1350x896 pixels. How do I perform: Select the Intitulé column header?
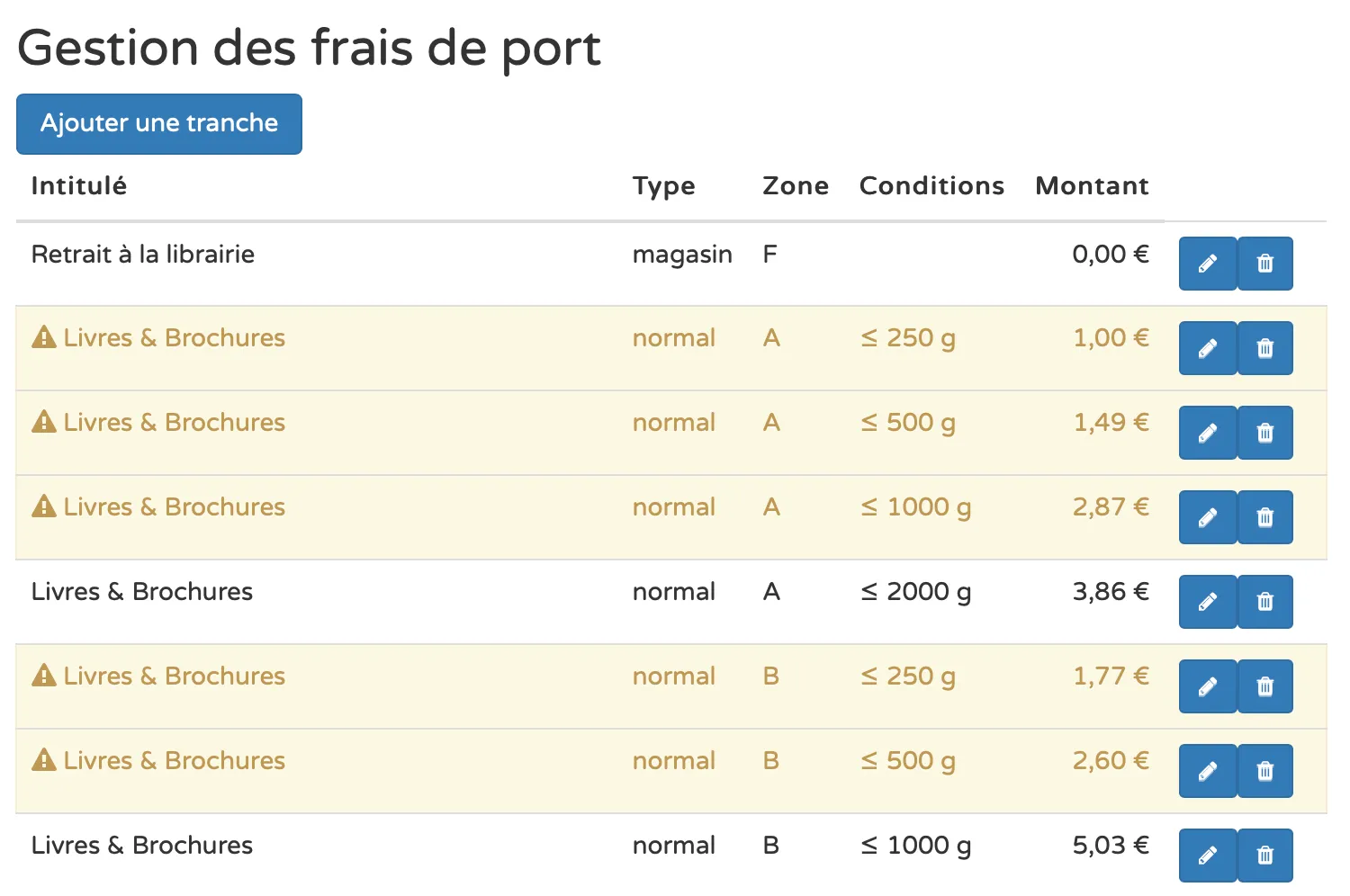click(78, 186)
